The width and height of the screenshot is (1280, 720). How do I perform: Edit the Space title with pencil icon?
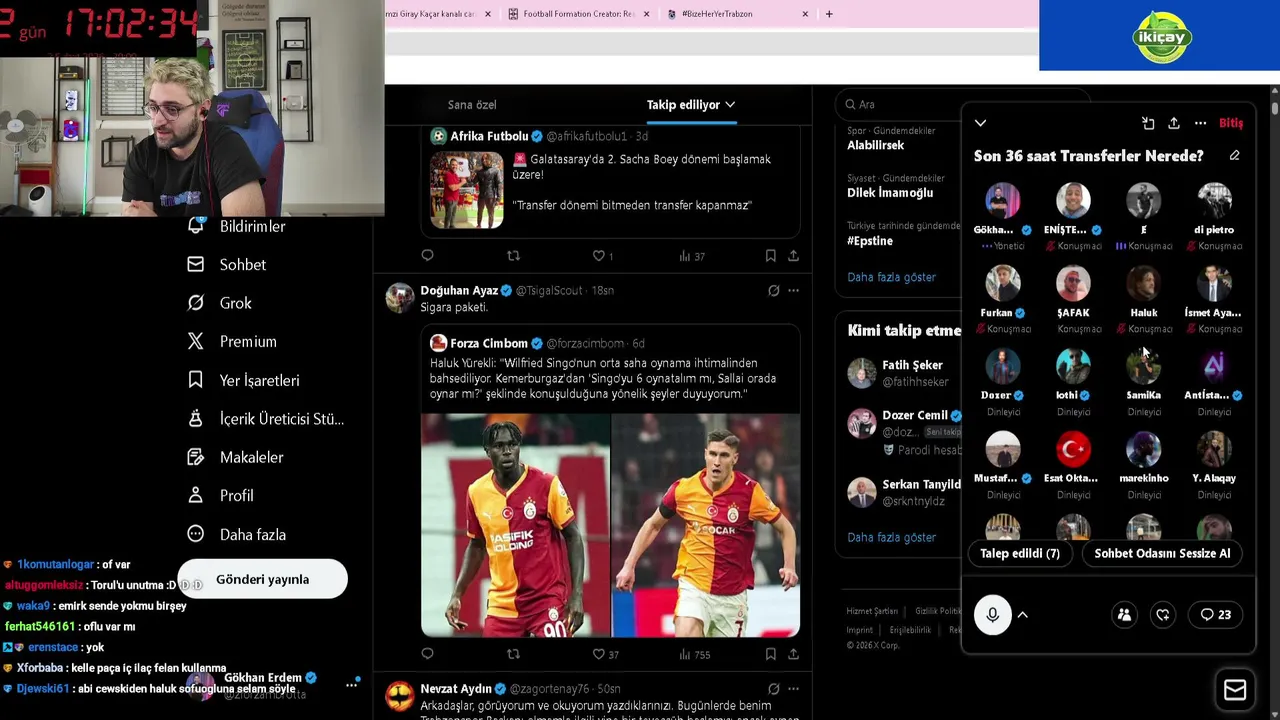click(x=1234, y=156)
